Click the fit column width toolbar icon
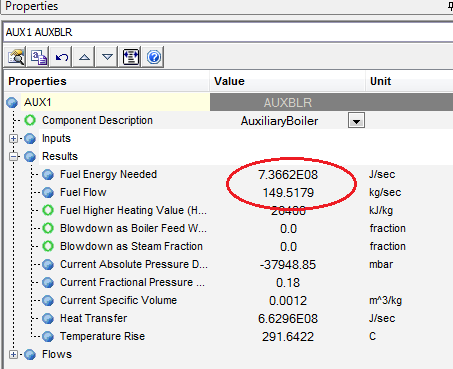The image size is (453, 369). 130,57
